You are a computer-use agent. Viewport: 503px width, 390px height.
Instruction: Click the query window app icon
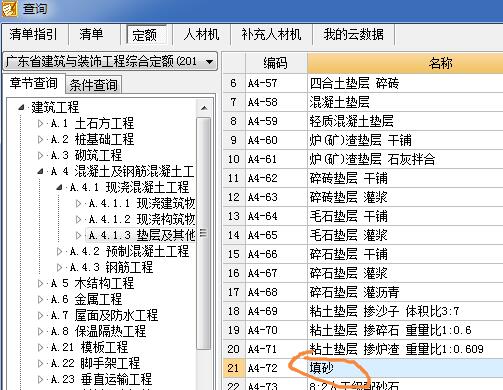(x=9, y=8)
